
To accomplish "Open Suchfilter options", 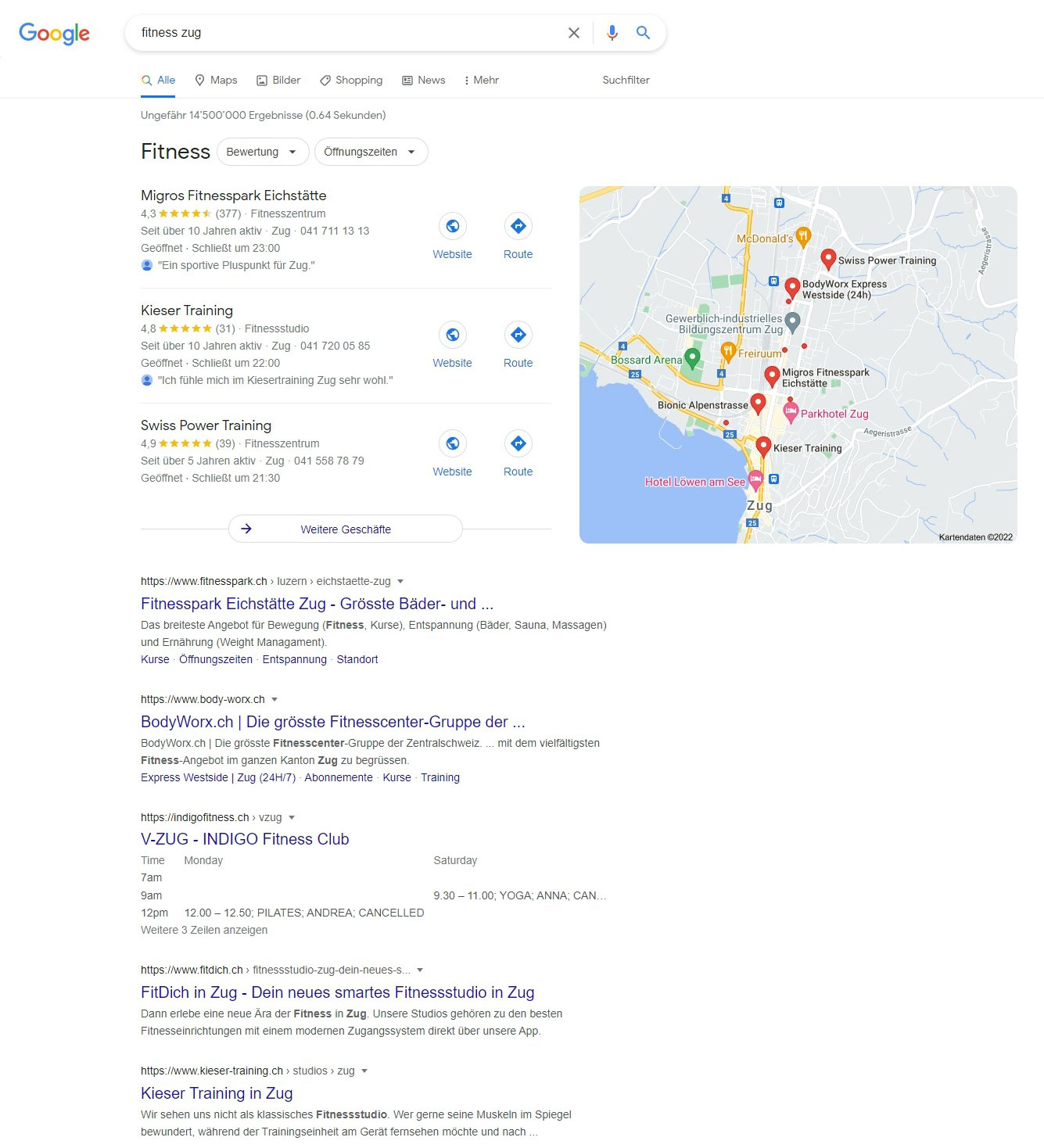I will click(626, 80).
